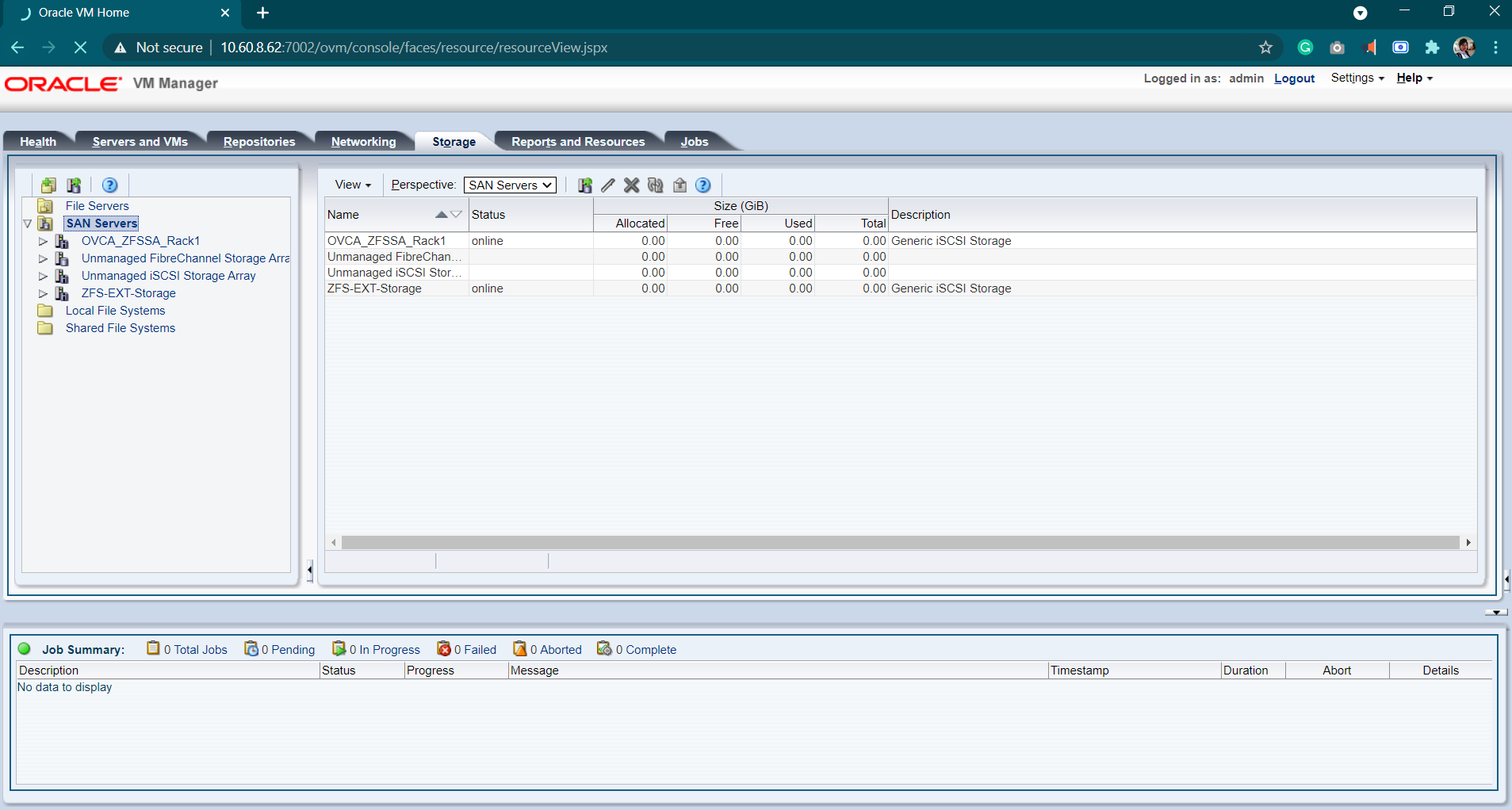Image resolution: width=1512 pixels, height=810 pixels.
Task: Click the pencil Edit SAN Server icon
Action: 608,185
